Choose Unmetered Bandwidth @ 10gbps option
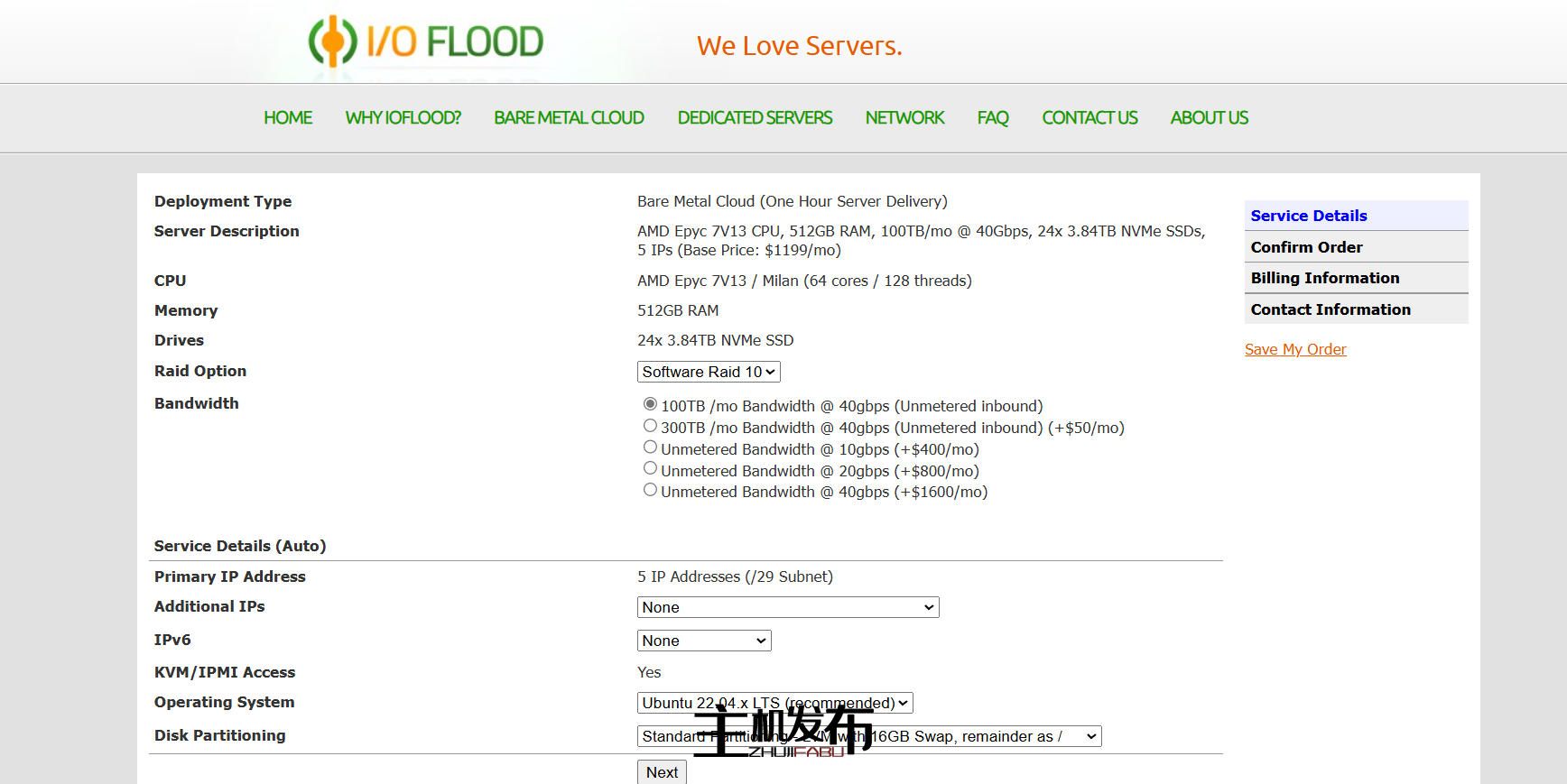Image resolution: width=1567 pixels, height=784 pixels. point(650,447)
